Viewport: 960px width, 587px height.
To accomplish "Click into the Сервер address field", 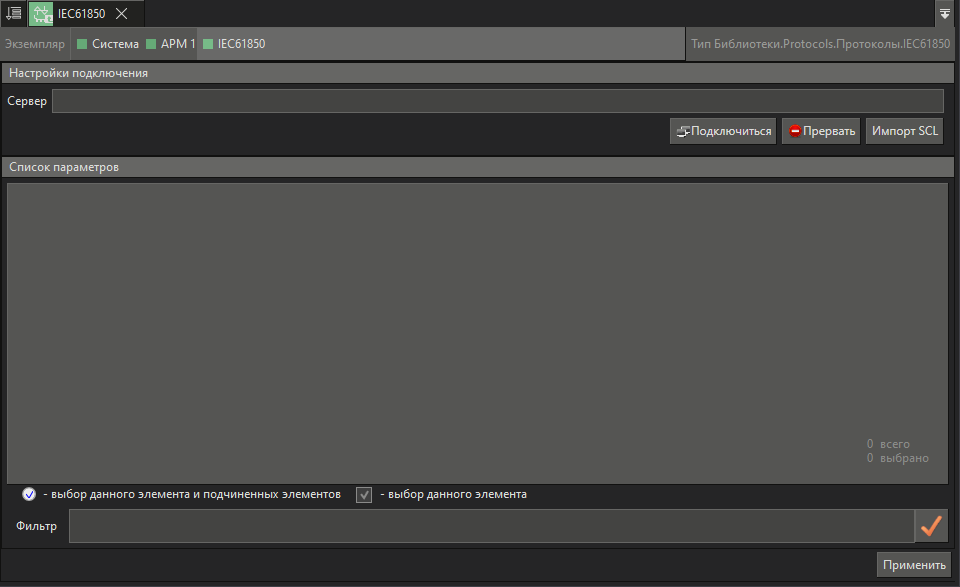I will coord(497,101).
